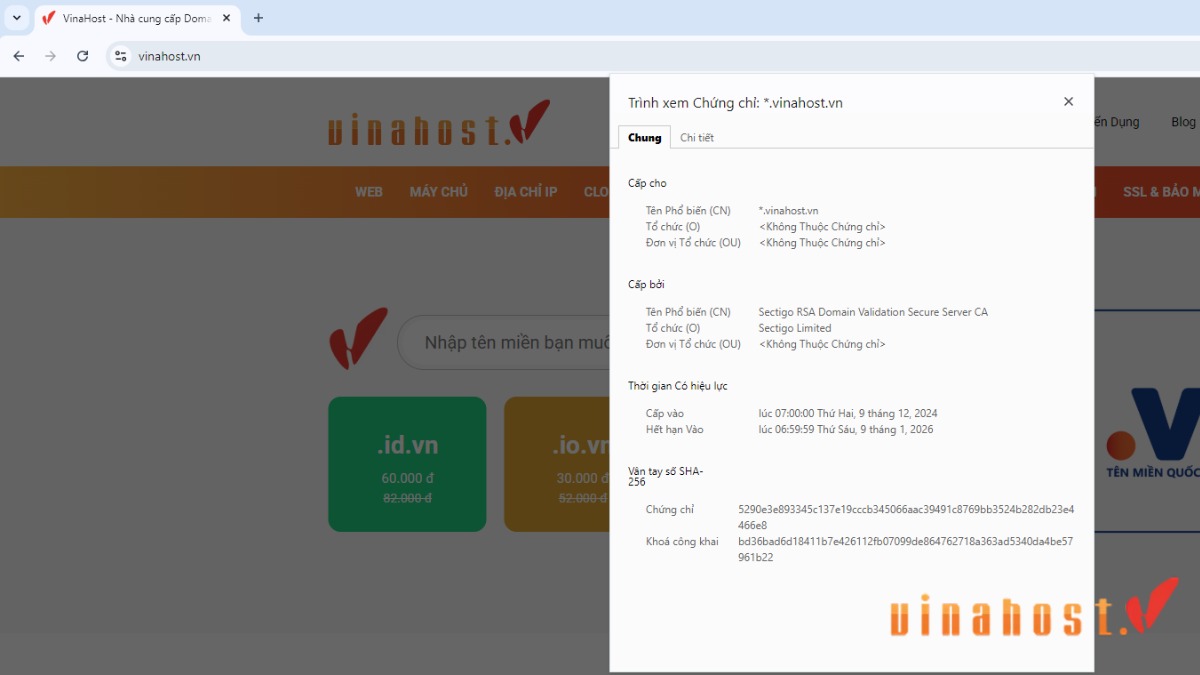Switch to the Chi tiết tab

(x=696, y=138)
